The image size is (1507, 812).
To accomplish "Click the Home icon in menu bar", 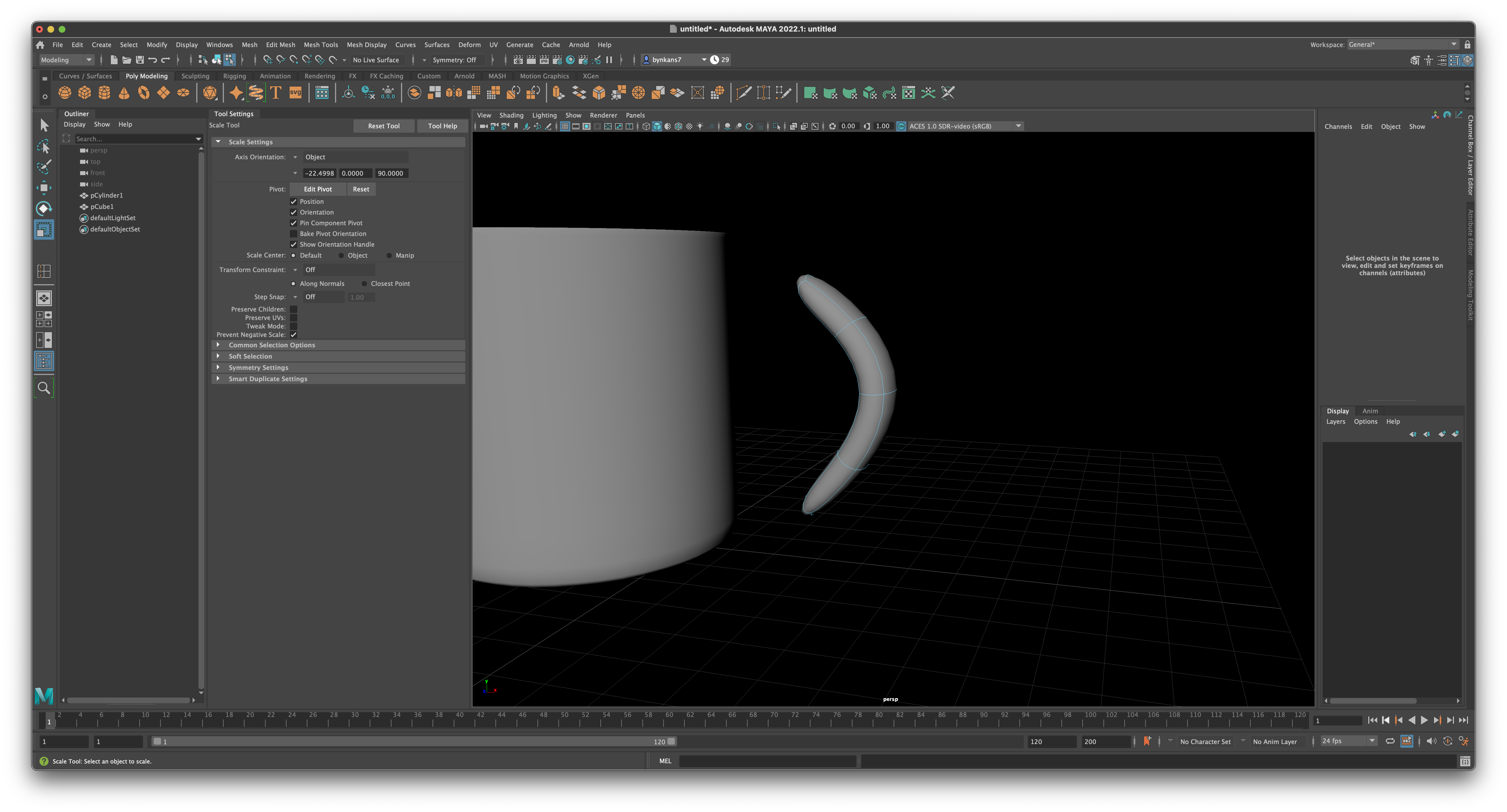I will (40, 45).
